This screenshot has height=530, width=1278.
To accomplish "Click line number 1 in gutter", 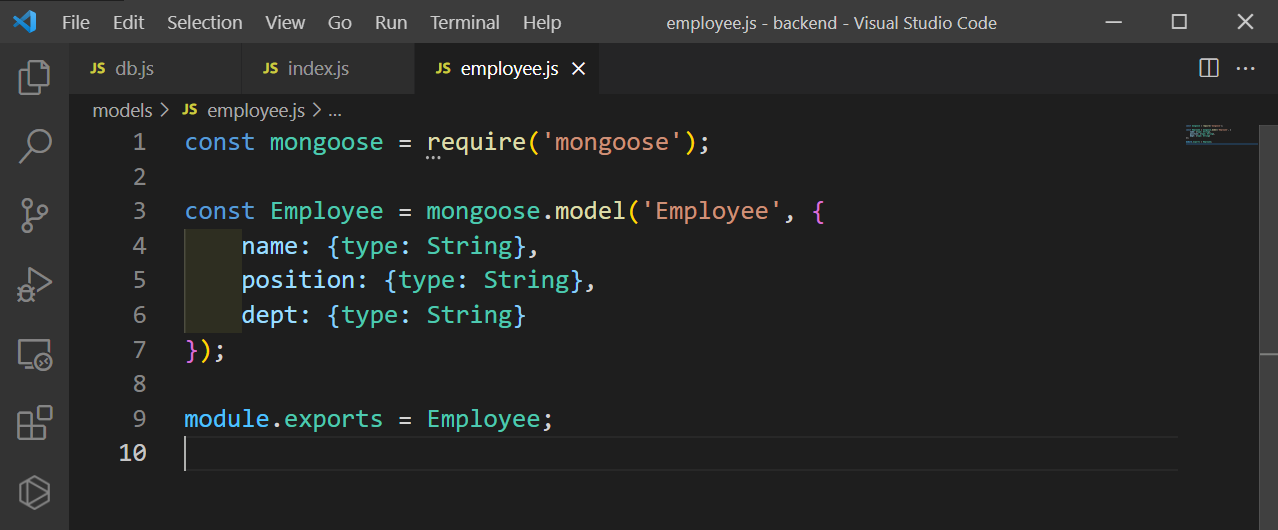I will pyautogui.click(x=139, y=142).
